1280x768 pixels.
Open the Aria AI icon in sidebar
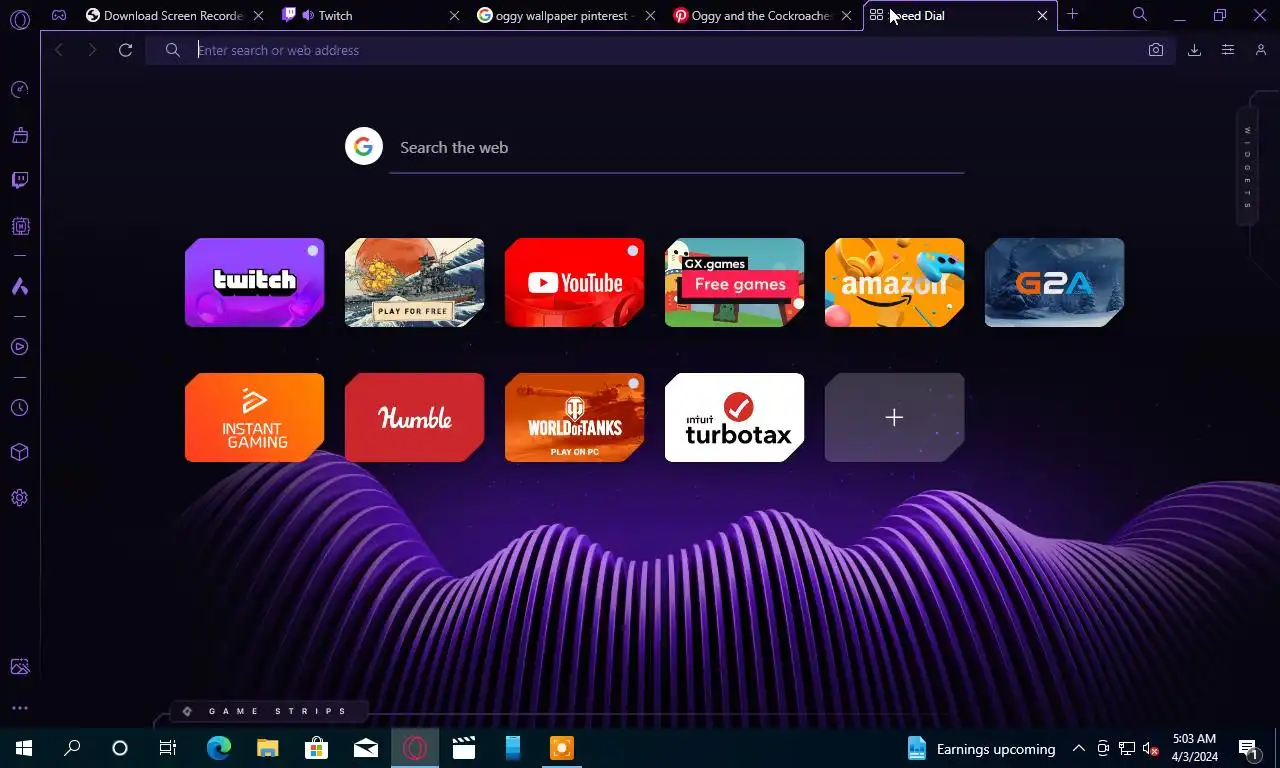coord(19,287)
